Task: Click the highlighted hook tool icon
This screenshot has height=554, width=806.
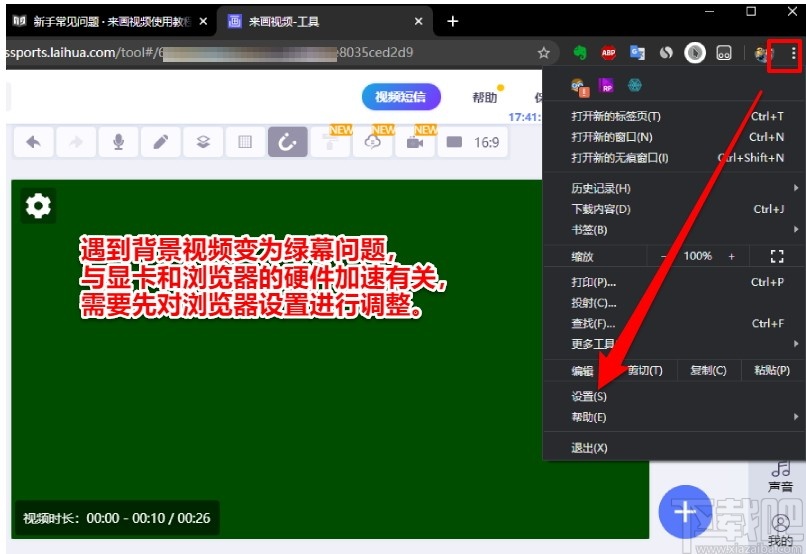Action: [x=287, y=142]
